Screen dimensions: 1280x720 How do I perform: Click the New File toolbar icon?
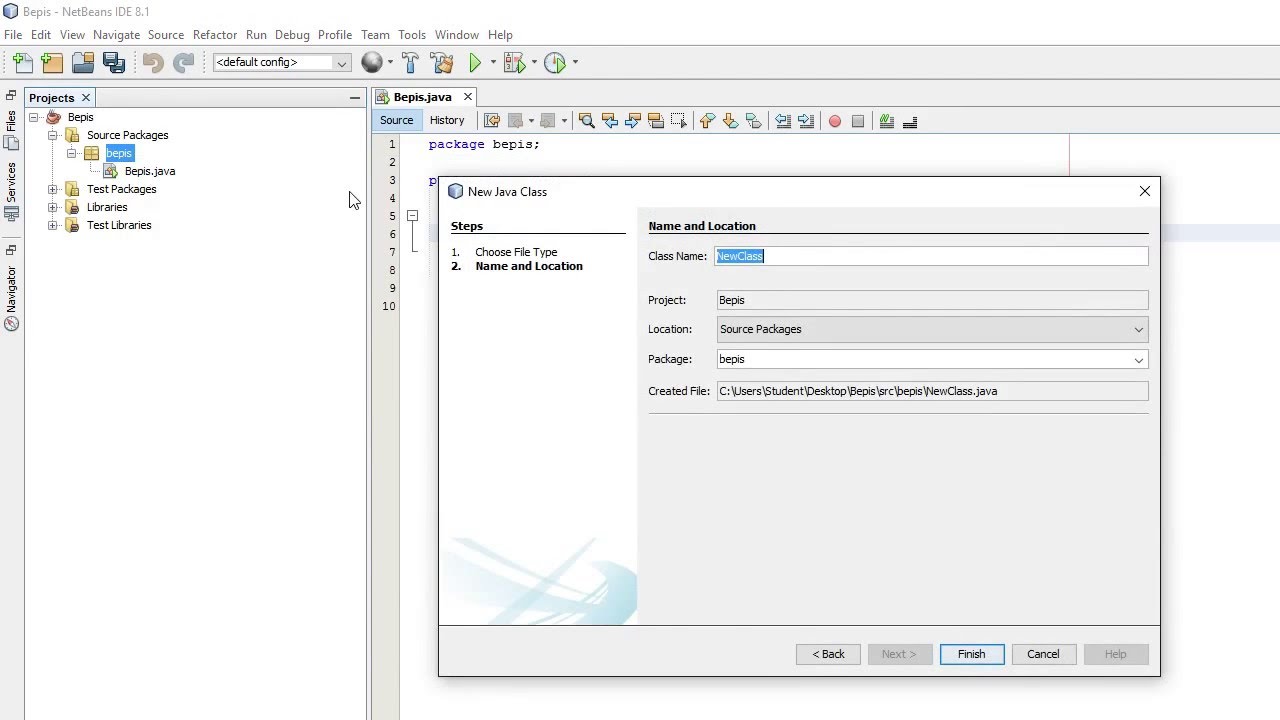click(22, 62)
